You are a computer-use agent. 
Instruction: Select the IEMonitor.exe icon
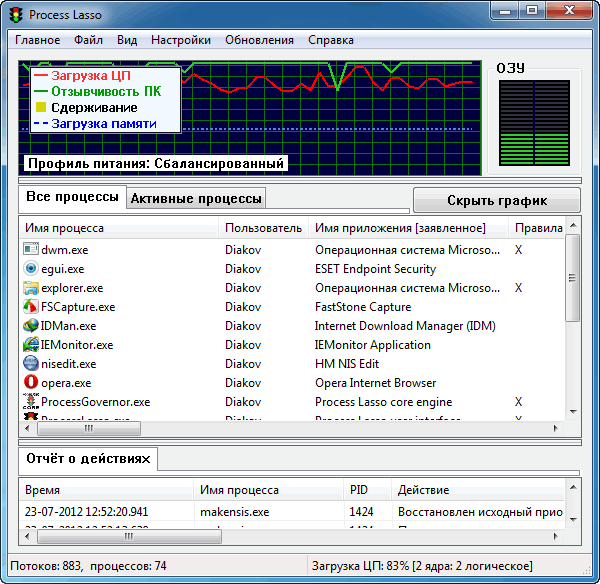tap(31, 345)
